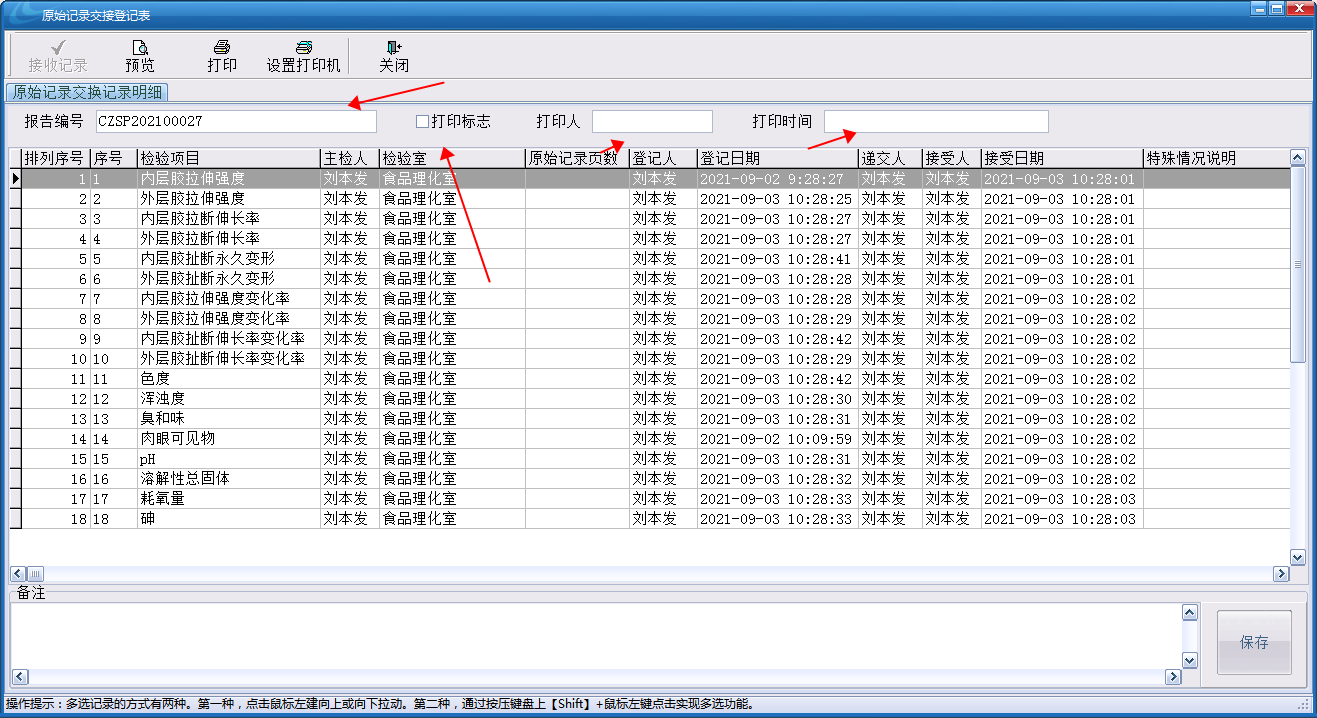The height and width of the screenshot is (718, 1317).
Task: Click the vertical scrollbar thumb of table
Action: [x=1297, y=265]
